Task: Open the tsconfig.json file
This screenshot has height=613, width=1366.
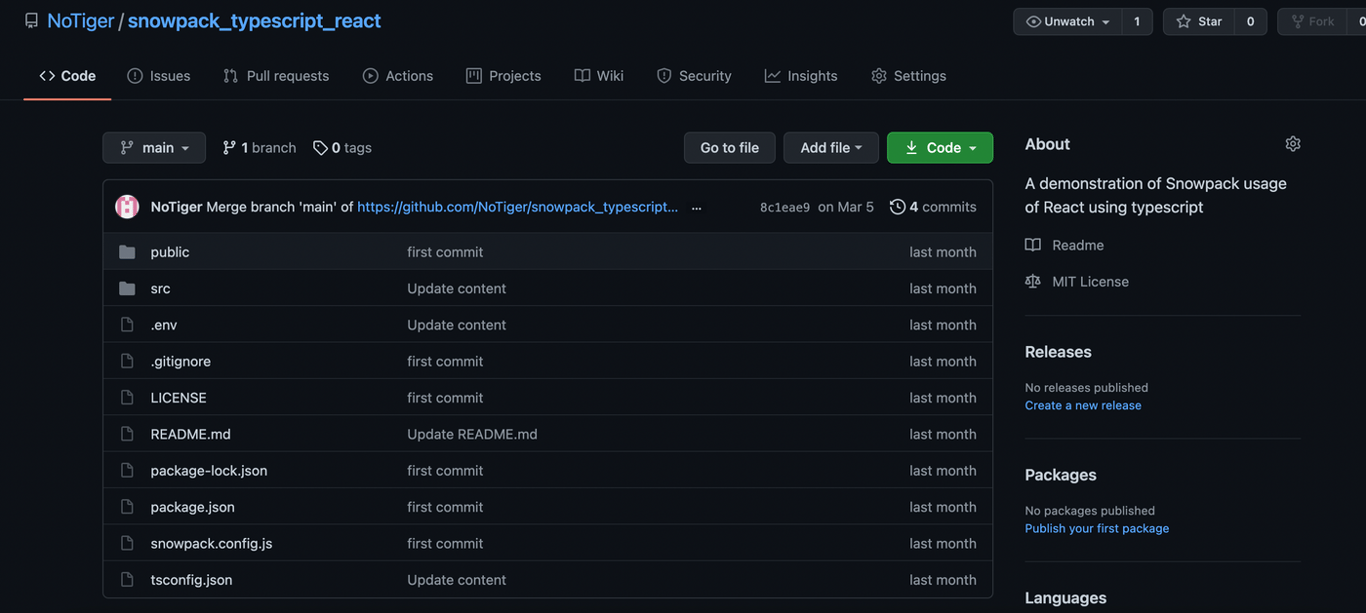Action: point(192,580)
